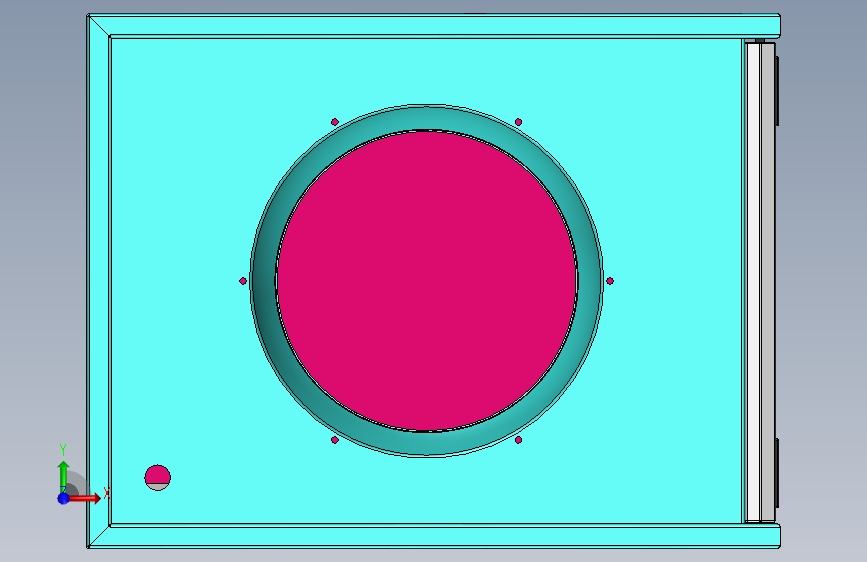Select the top cyan frame bar

pyautogui.click(x=434, y=25)
